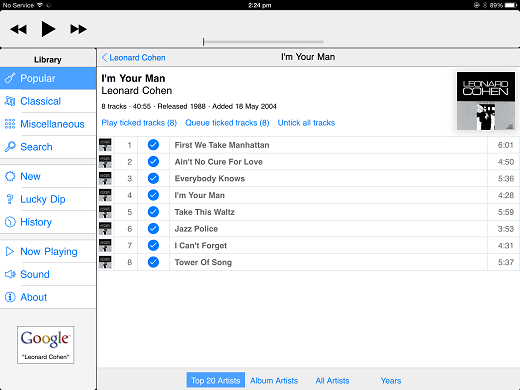
Task: Untick Tower Of Song
Action: (x=153, y=262)
